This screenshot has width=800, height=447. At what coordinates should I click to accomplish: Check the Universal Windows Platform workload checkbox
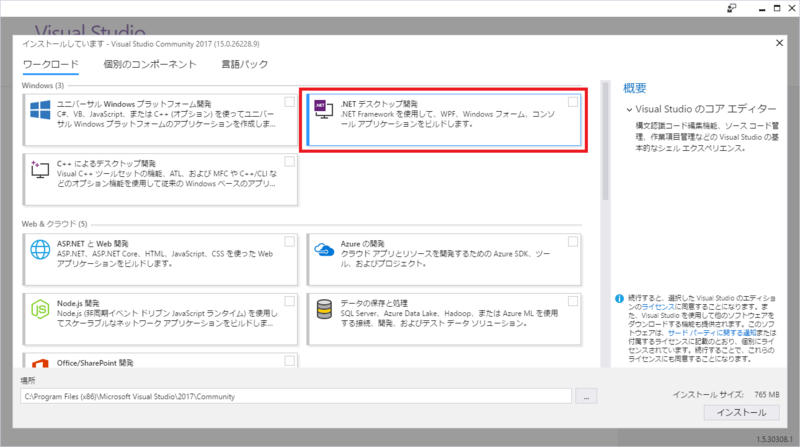click(x=289, y=102)
